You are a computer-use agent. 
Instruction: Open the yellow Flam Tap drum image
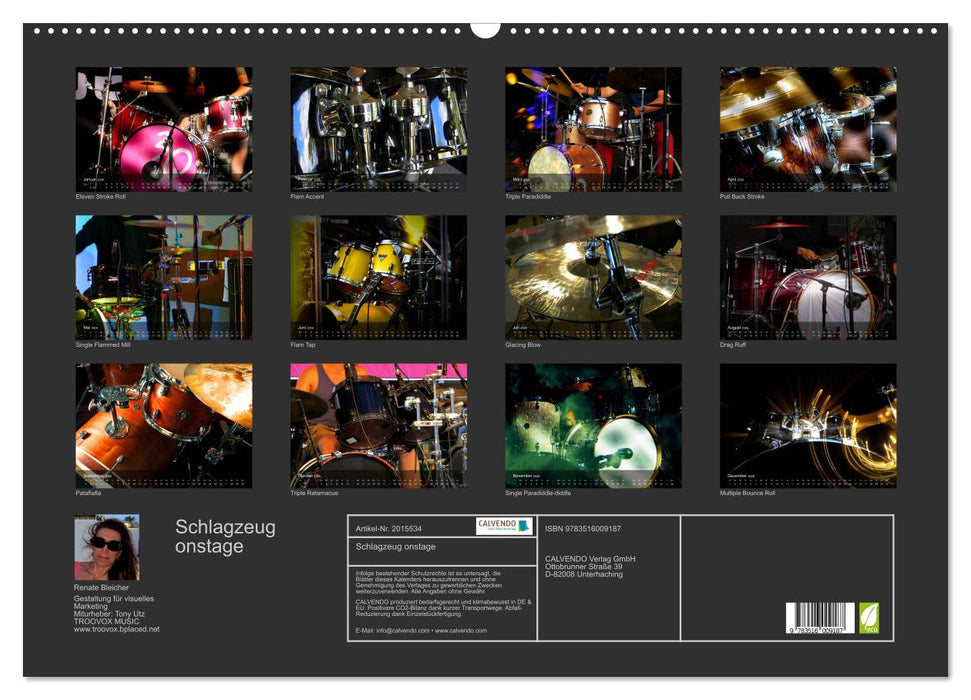coord(378,277)
